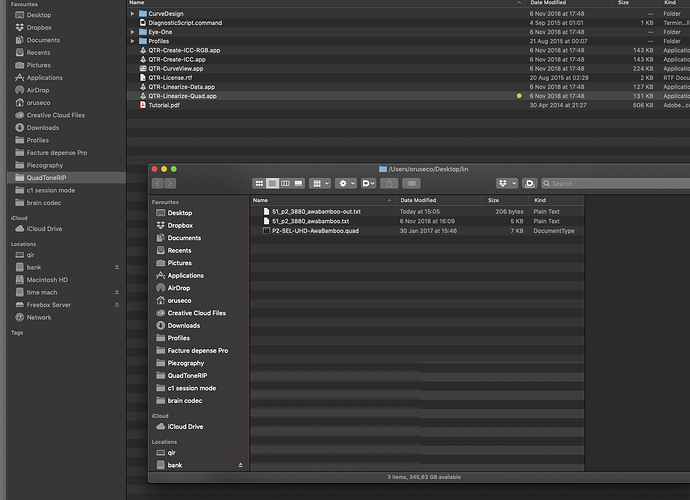The image size is (690, 500).
Task: Select Macintosh HD in the sidebar
Action: coord(48,280)
